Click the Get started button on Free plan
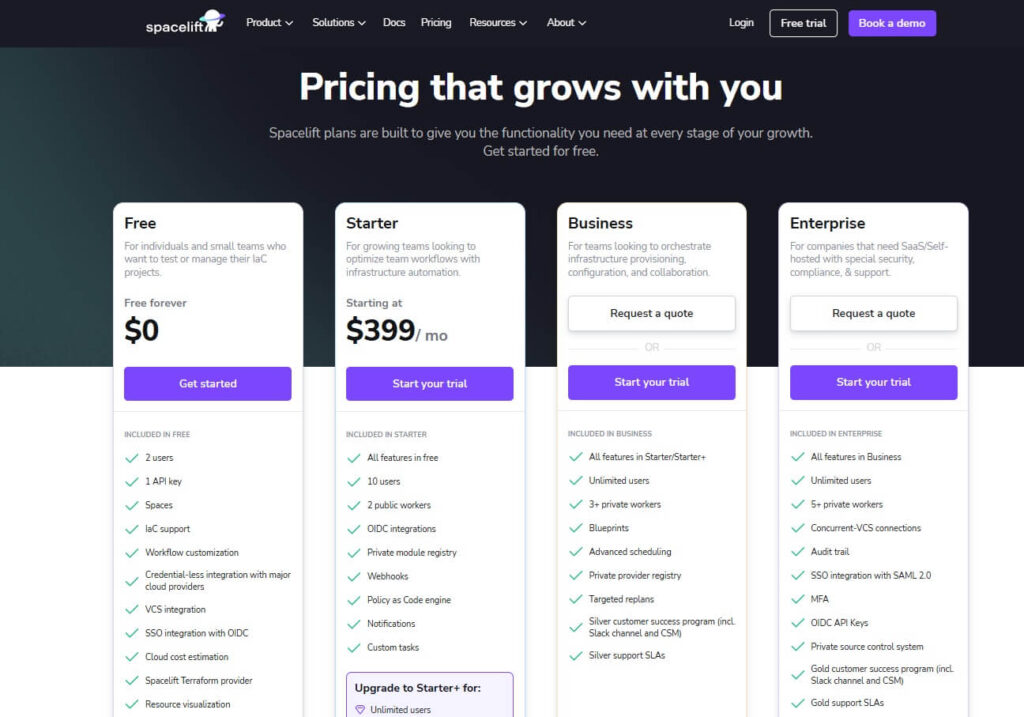Image resolution: width=1024 pixels, height=717 pixels. 207,383
